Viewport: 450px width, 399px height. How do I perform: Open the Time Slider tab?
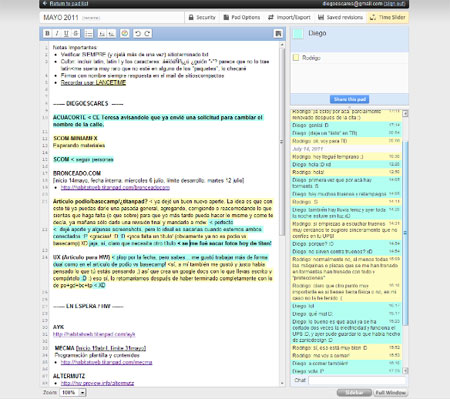(388, 17)
